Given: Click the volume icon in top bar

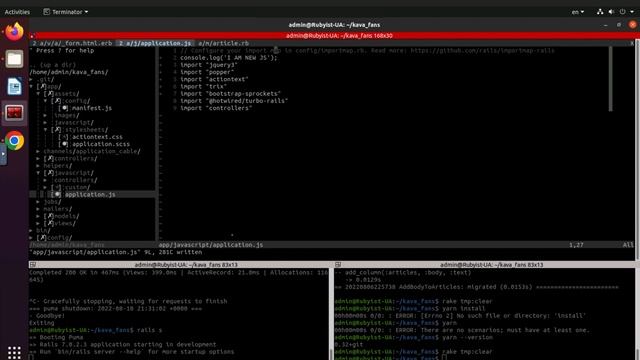Looking at the screenshot, I should [611, 12].
